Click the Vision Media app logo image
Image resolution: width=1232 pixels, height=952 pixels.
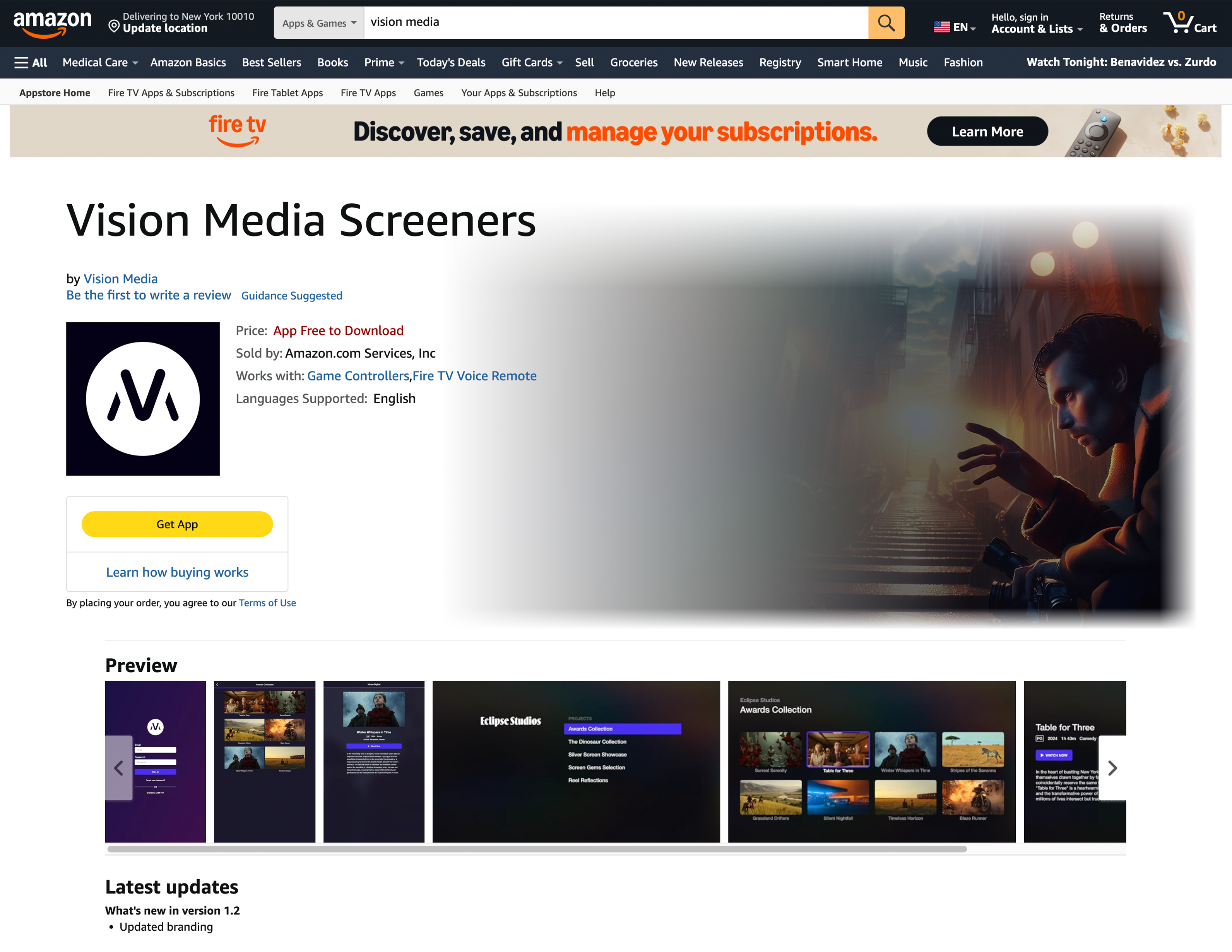coord(143,399)
